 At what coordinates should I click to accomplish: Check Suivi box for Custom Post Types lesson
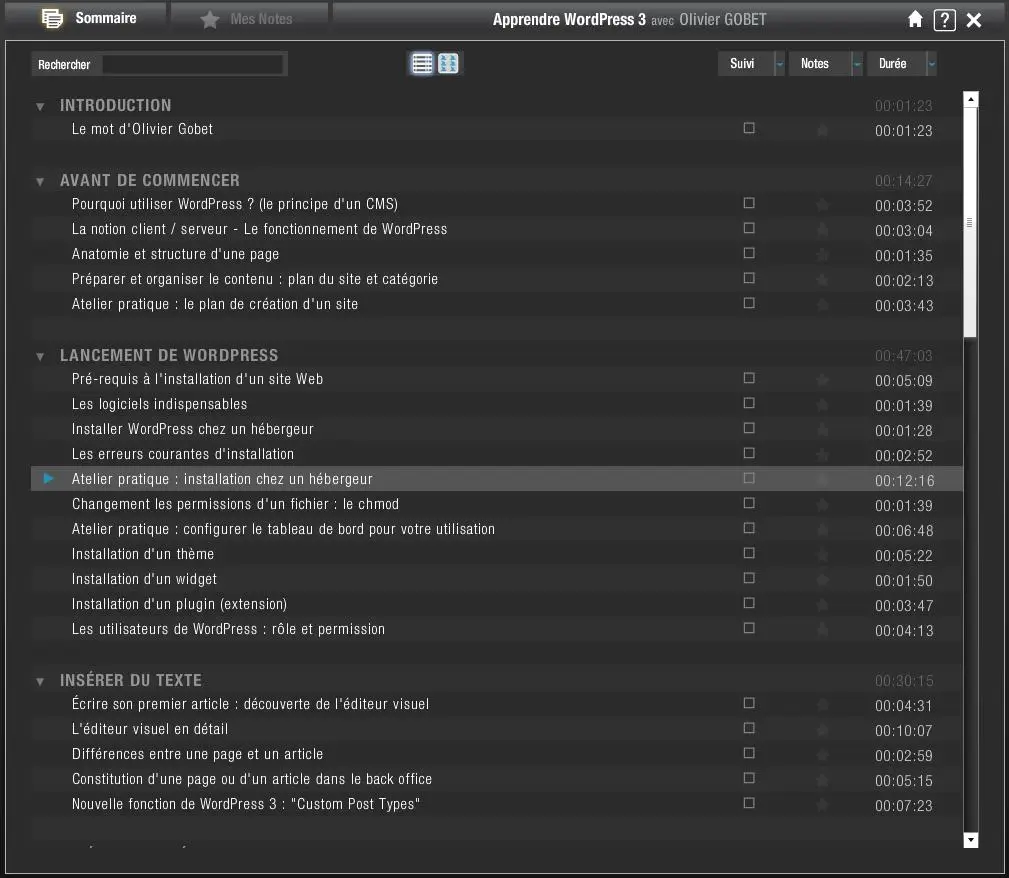[749, 803]
